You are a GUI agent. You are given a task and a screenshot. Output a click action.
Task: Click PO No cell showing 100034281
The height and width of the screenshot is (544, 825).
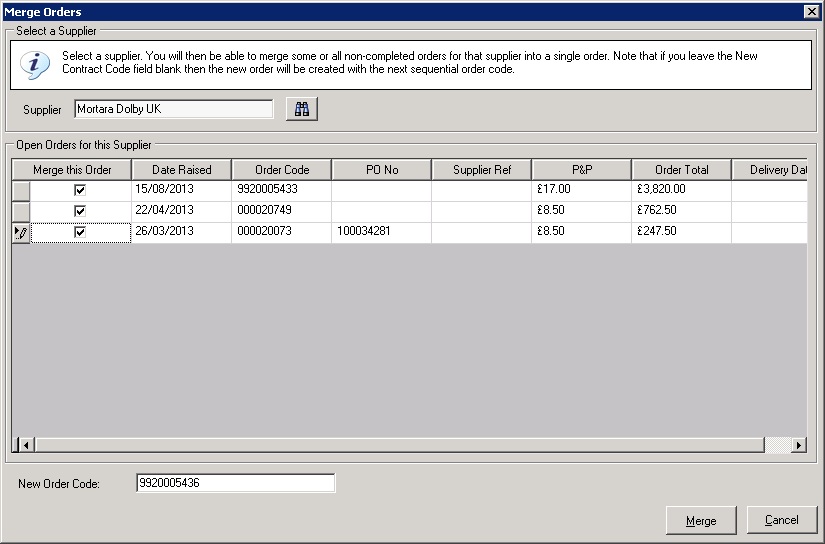[381, 232]
